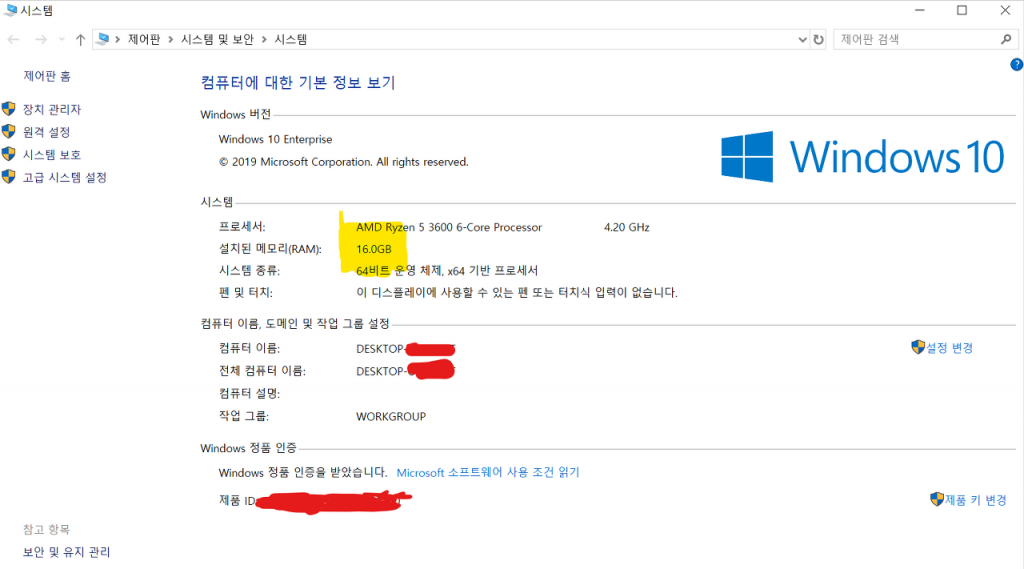
Task: Close the 시스템 window
Action: [x=1005, y=10]
